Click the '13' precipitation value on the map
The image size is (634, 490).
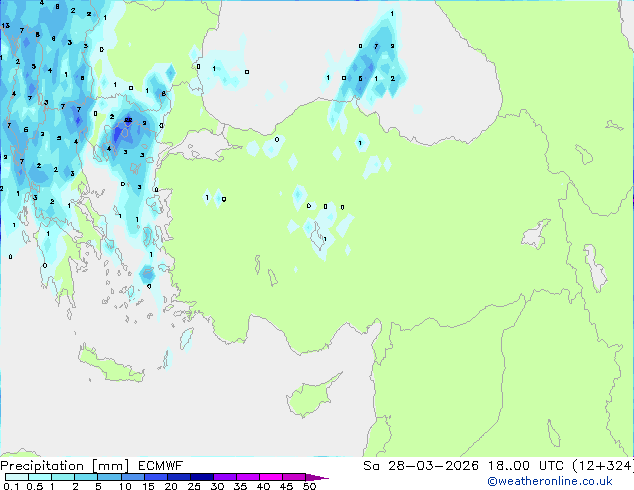tap(6, 25)
